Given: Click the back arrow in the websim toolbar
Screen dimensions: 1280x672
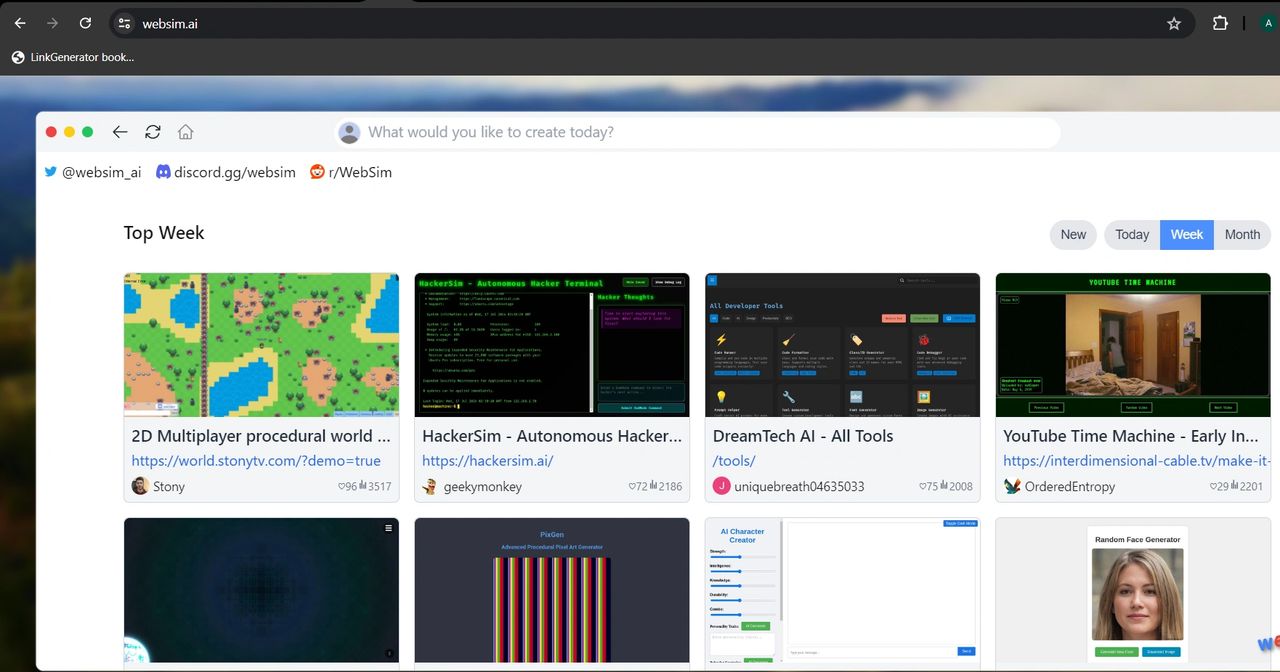Looking at the screenshot, I should tap(120, 131).
